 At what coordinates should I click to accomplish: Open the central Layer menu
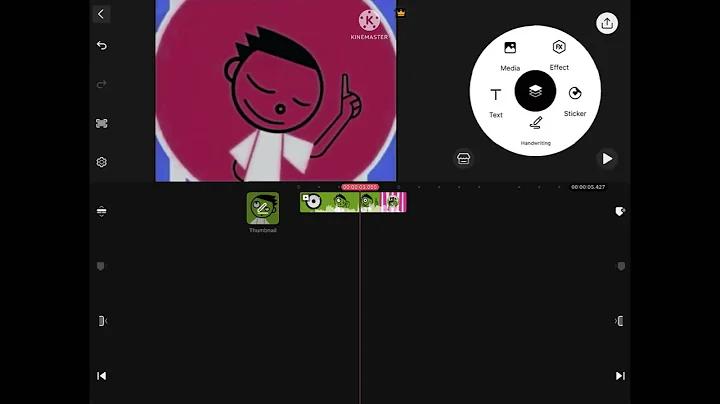click(x=535, y=91)
